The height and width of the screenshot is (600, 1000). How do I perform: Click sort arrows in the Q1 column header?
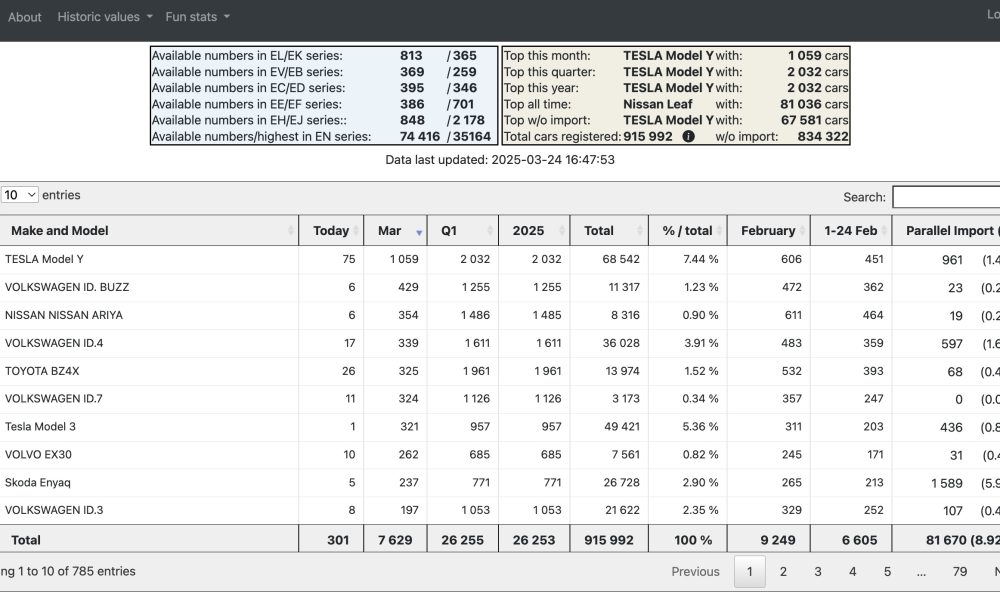pyautogui.click(x=490, y=231)
